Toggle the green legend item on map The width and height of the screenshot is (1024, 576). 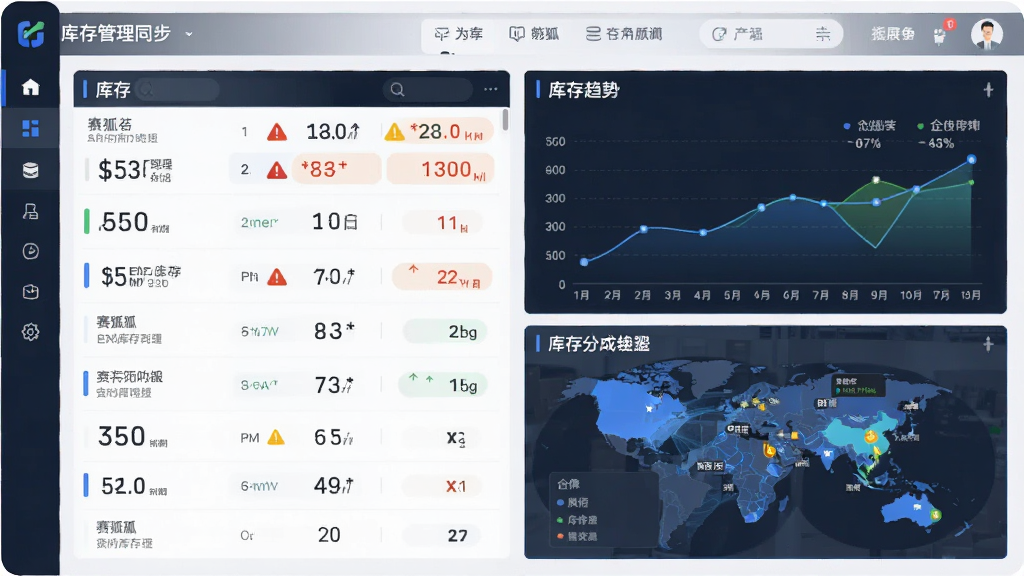(577, 520)
